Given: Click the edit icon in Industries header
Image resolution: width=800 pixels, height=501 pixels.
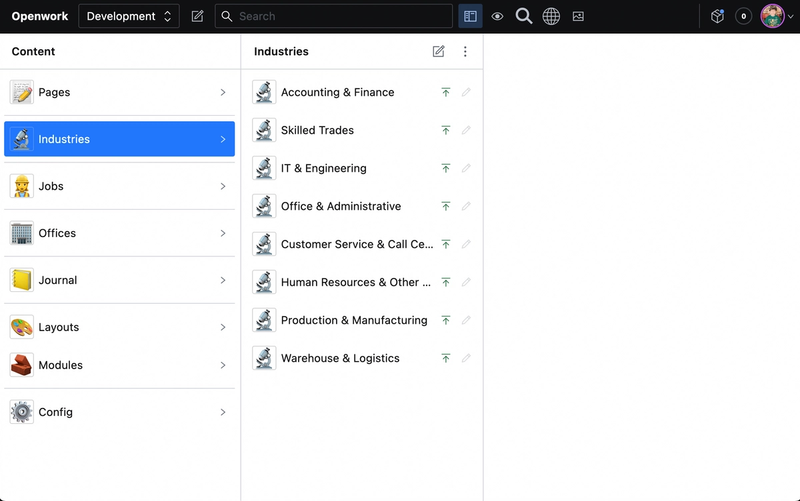Looking at the screenshot, I should point(438,52).
